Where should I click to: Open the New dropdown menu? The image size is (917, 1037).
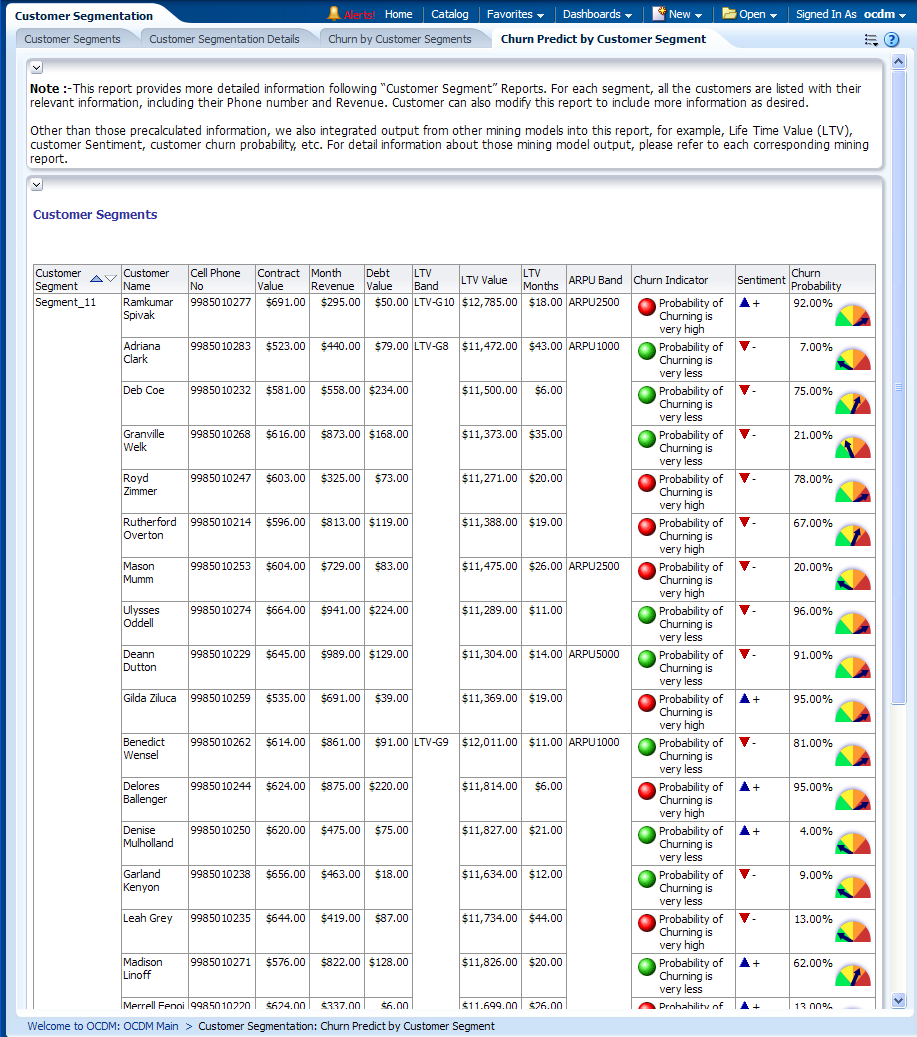click(678, 15)
